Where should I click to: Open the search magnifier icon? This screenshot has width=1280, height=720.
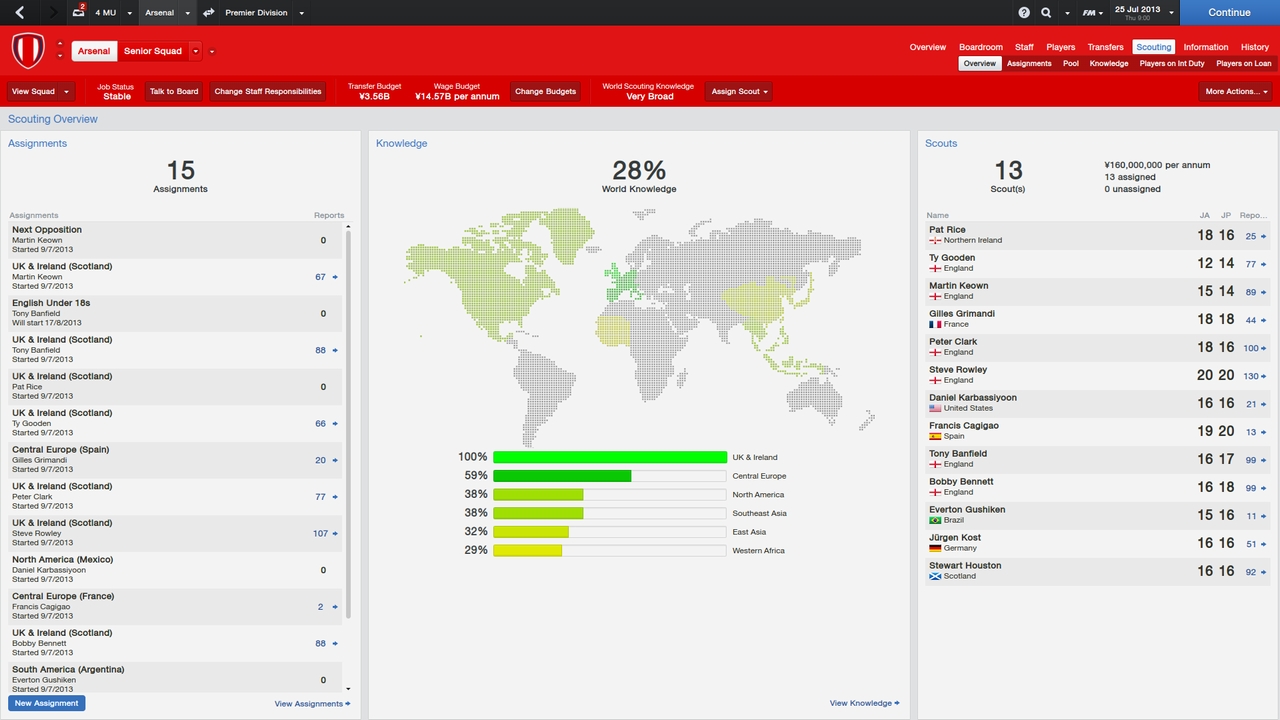pos(1046,13)
